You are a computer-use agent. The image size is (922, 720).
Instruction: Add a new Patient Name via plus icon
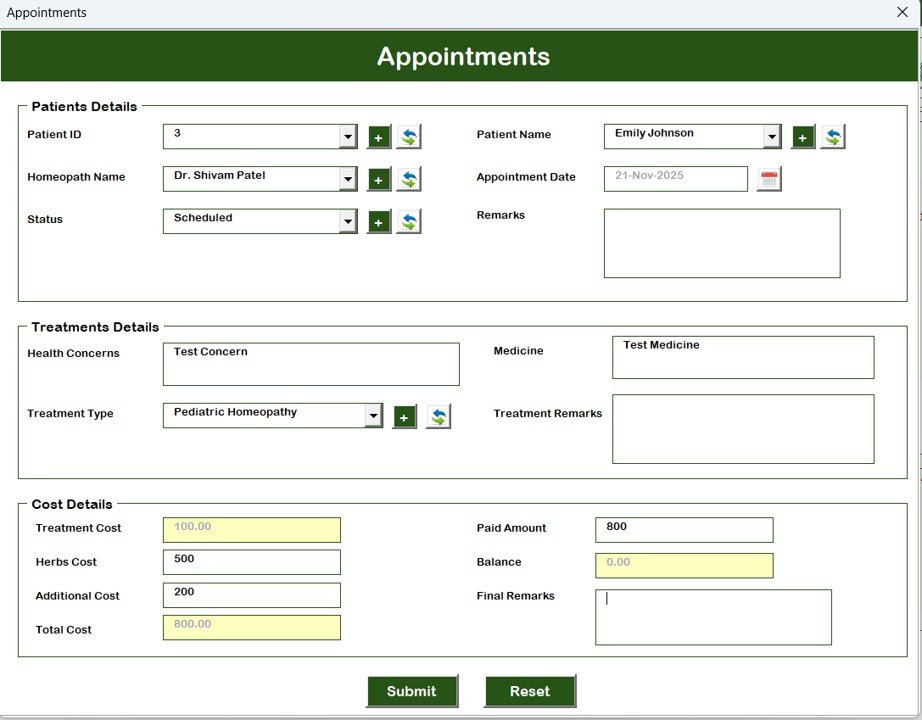click(x=803, y=136)
